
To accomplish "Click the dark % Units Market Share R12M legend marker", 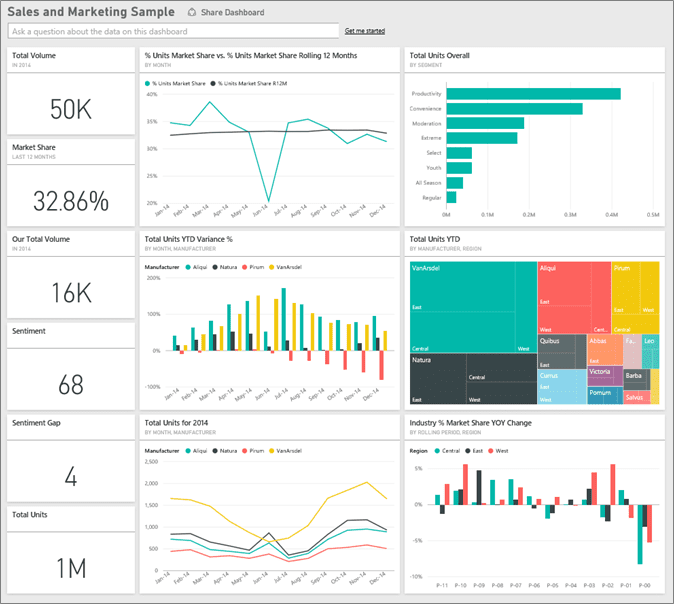I will 212,83.
